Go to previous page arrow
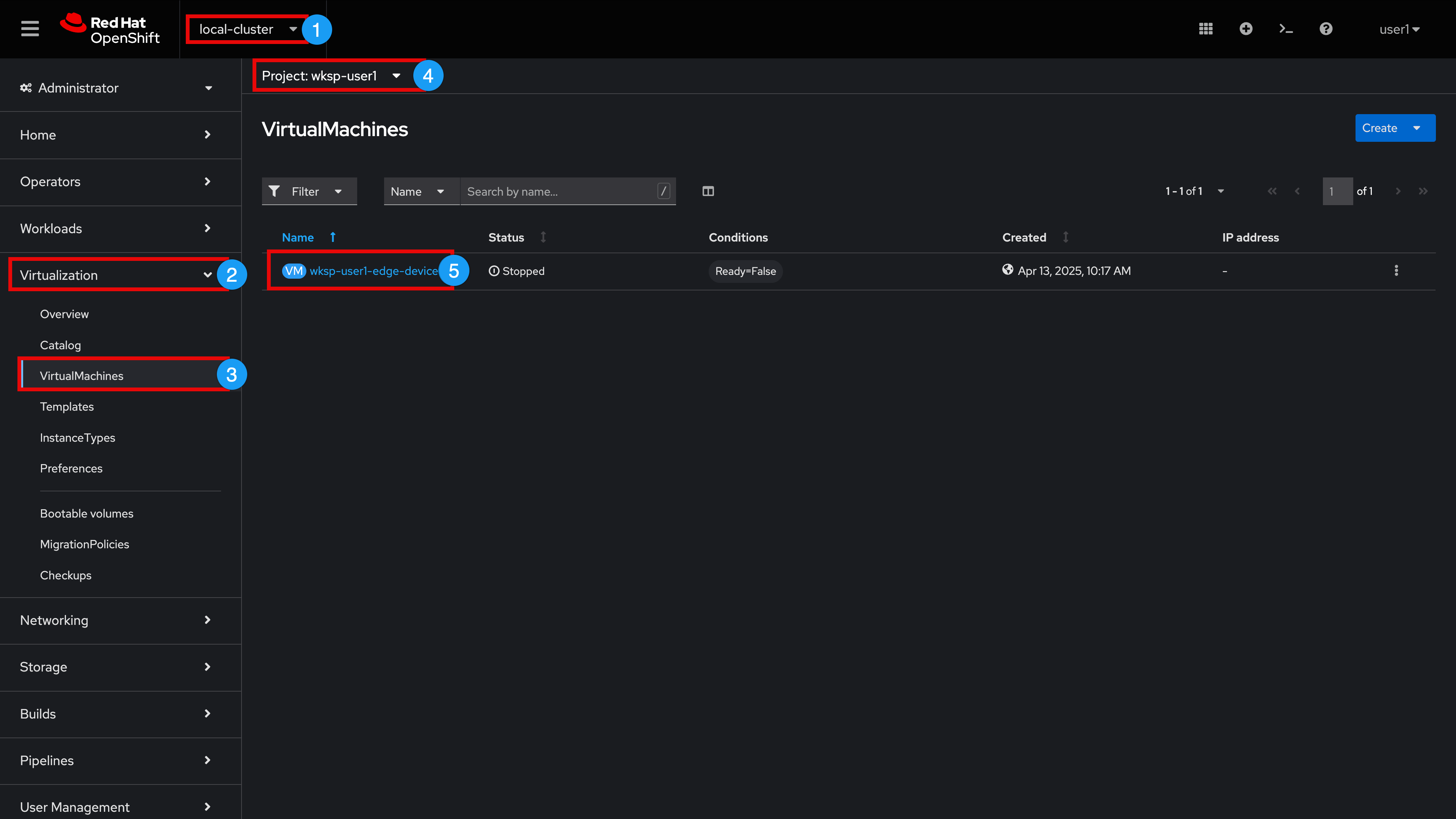Screen dimensions: 1456x819 click(1297, 191)
